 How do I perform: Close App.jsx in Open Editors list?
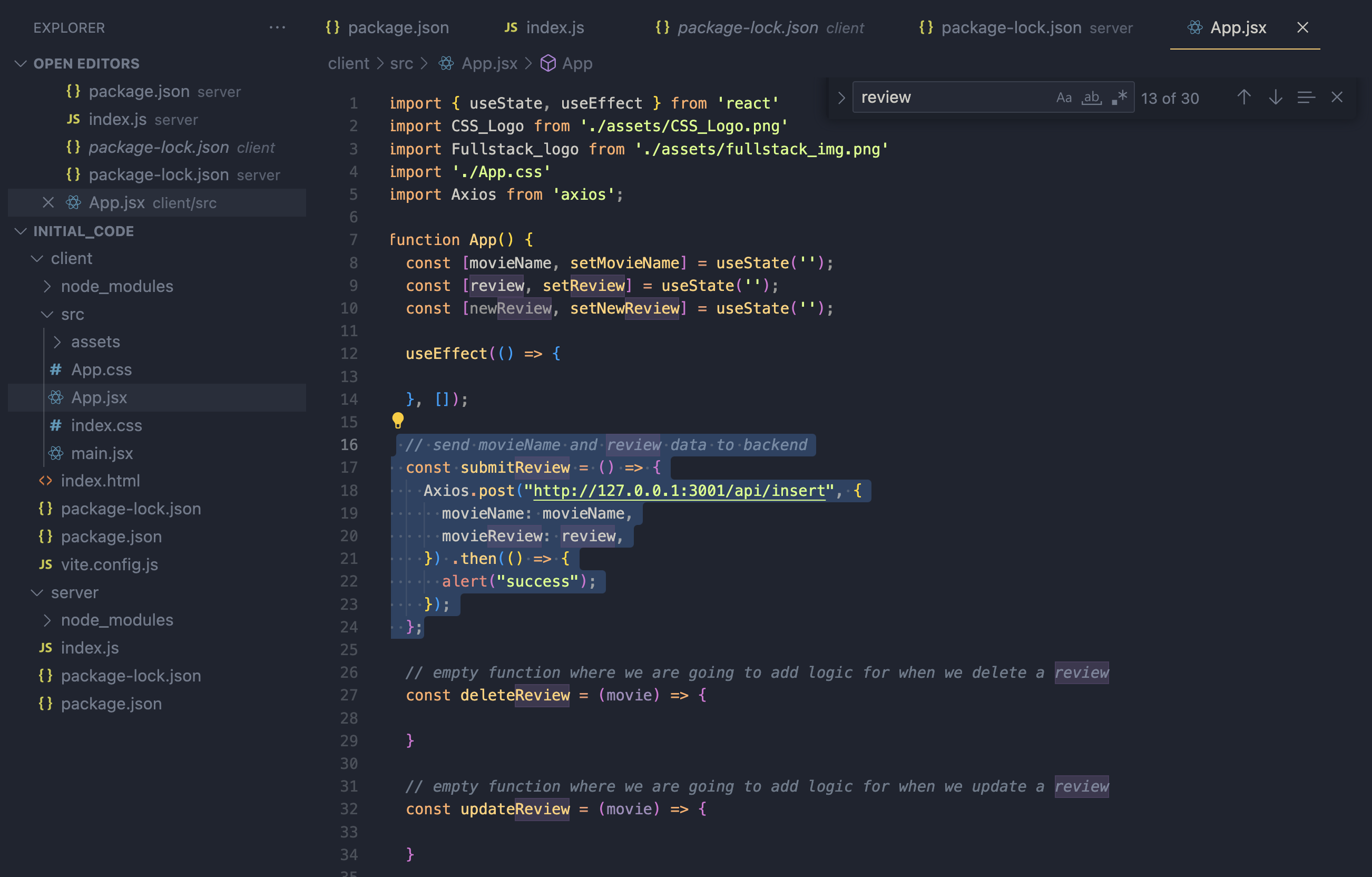coord(48,202)
